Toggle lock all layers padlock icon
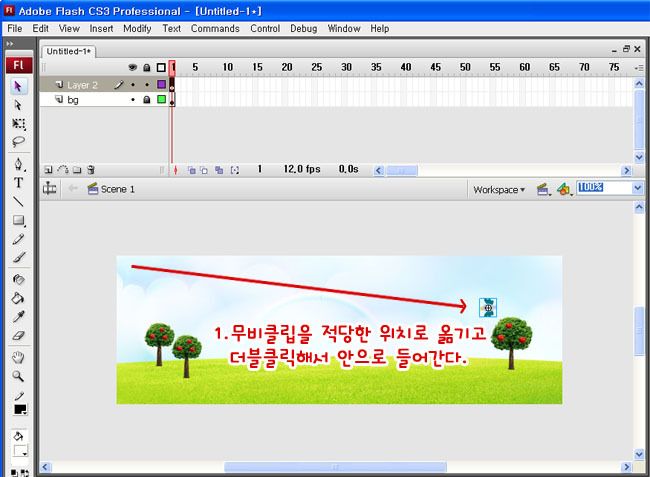 click(x=146, y=68)
